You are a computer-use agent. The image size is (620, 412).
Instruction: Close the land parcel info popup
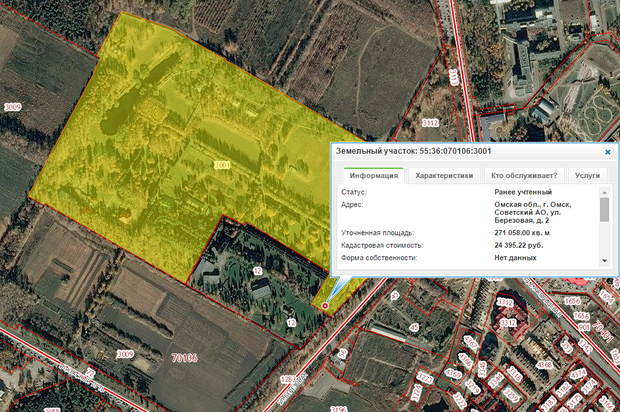pos(607,152)
